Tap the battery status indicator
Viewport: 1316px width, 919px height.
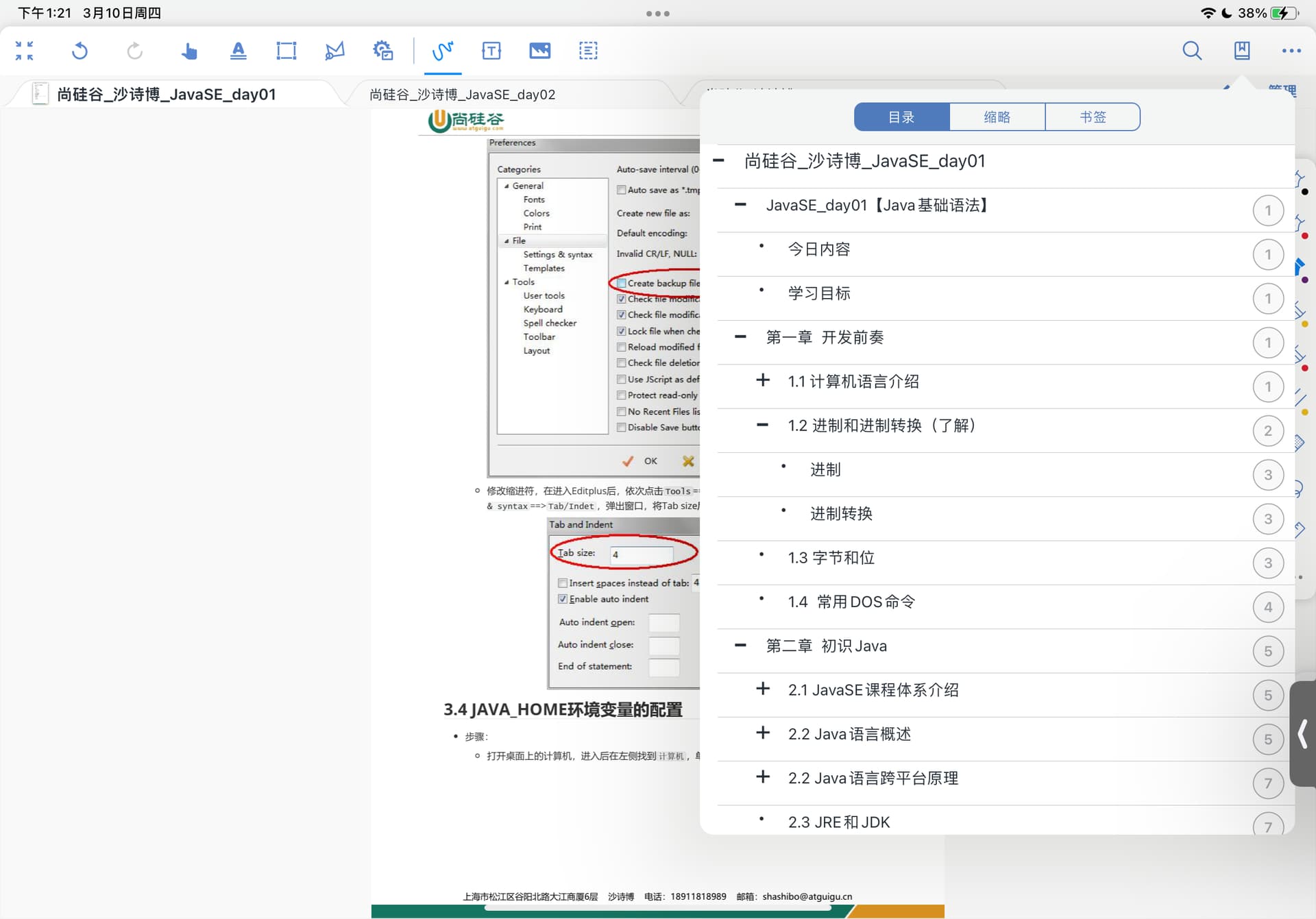(x=1284, y=13)
